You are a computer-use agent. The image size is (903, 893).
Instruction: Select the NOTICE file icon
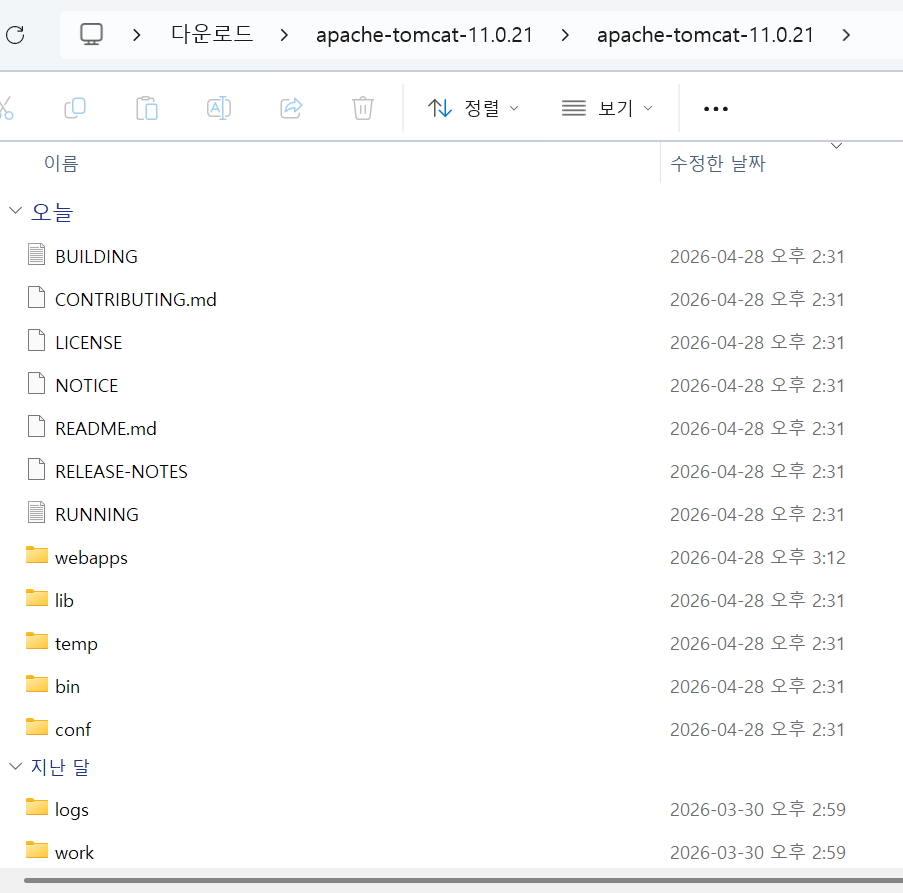(36, 383)
